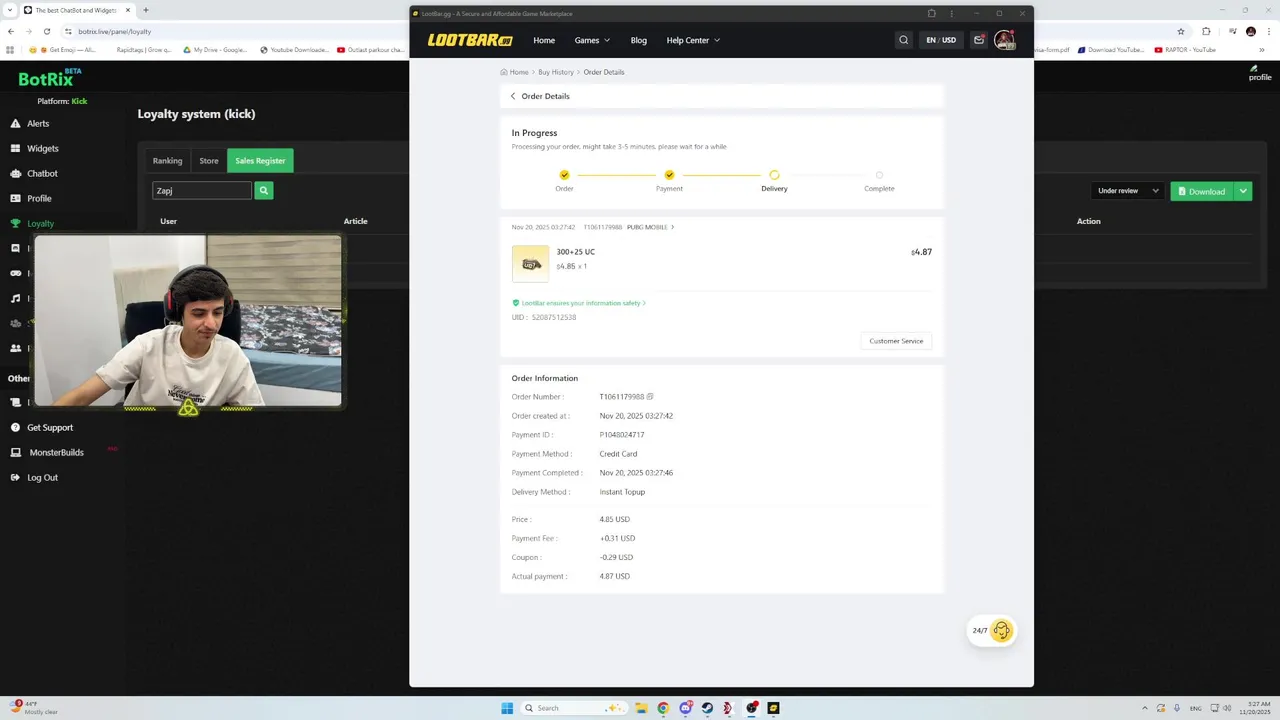This screenshot has height=720, width=1280.
Task: Open Widgets in BotRix sidebar
Action: 34,148
